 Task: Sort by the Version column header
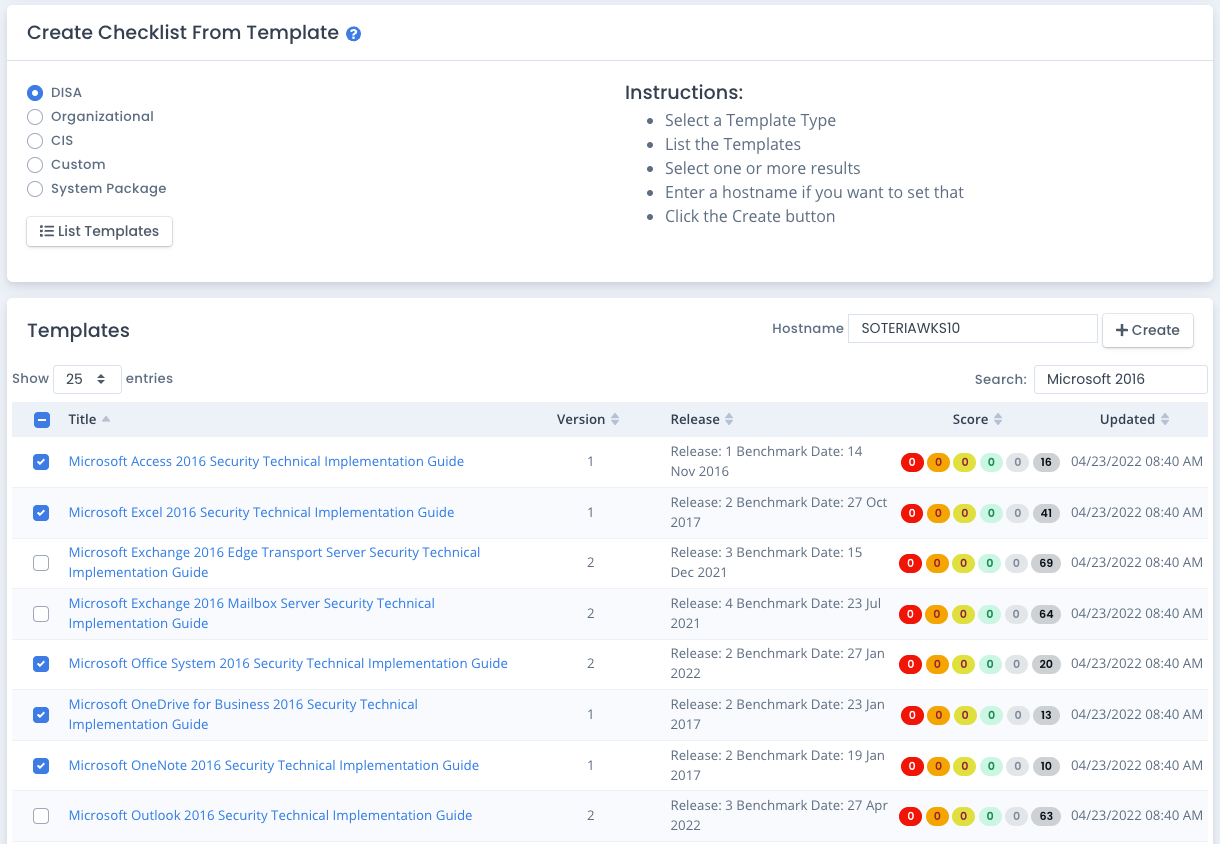[x=588, y=419]
